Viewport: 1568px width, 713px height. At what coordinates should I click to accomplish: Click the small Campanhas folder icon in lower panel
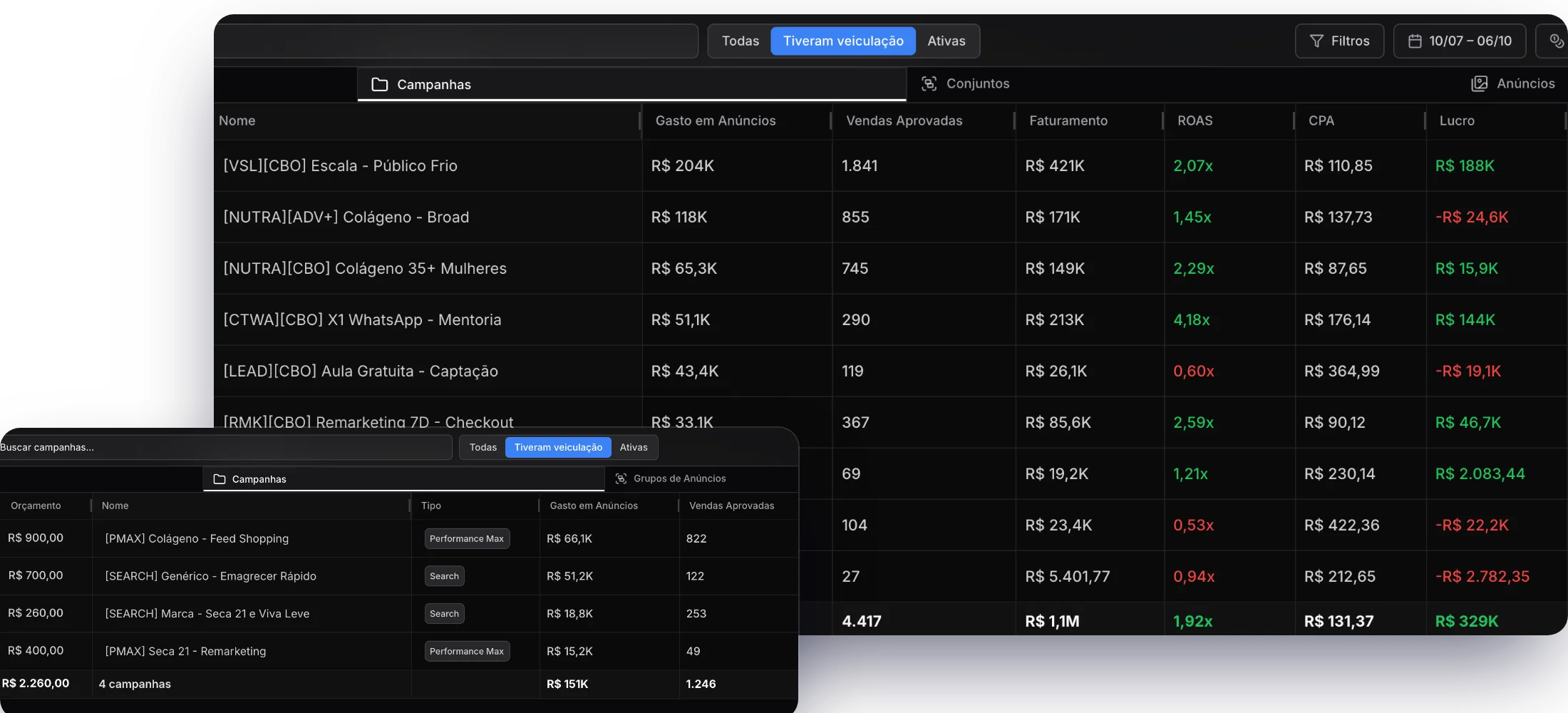coord(220,479)
